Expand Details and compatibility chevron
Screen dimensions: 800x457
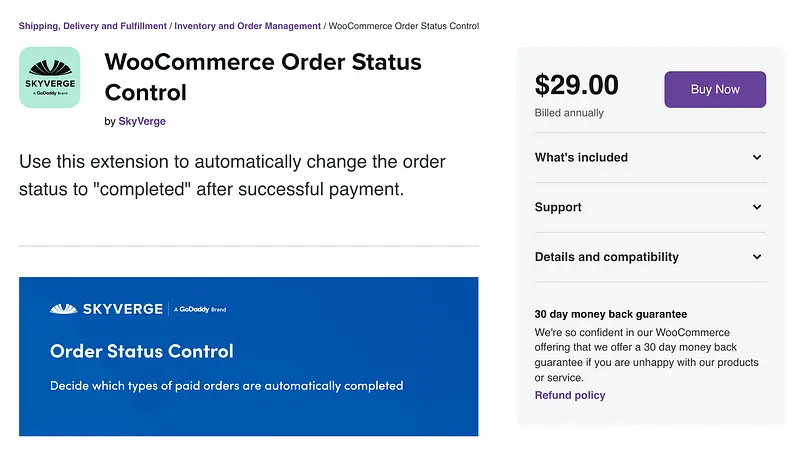pyautogui.click(x=757, y=257)
